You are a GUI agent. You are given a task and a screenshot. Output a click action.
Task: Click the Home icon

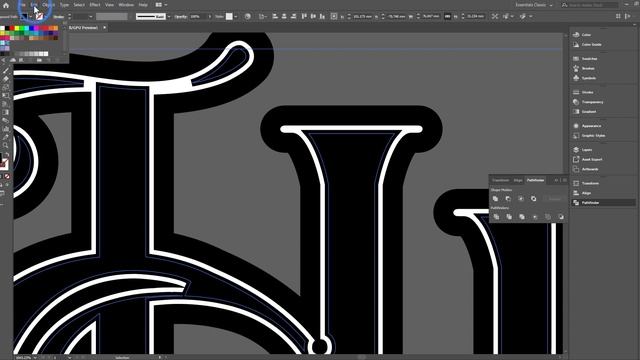tap(6, 5)
